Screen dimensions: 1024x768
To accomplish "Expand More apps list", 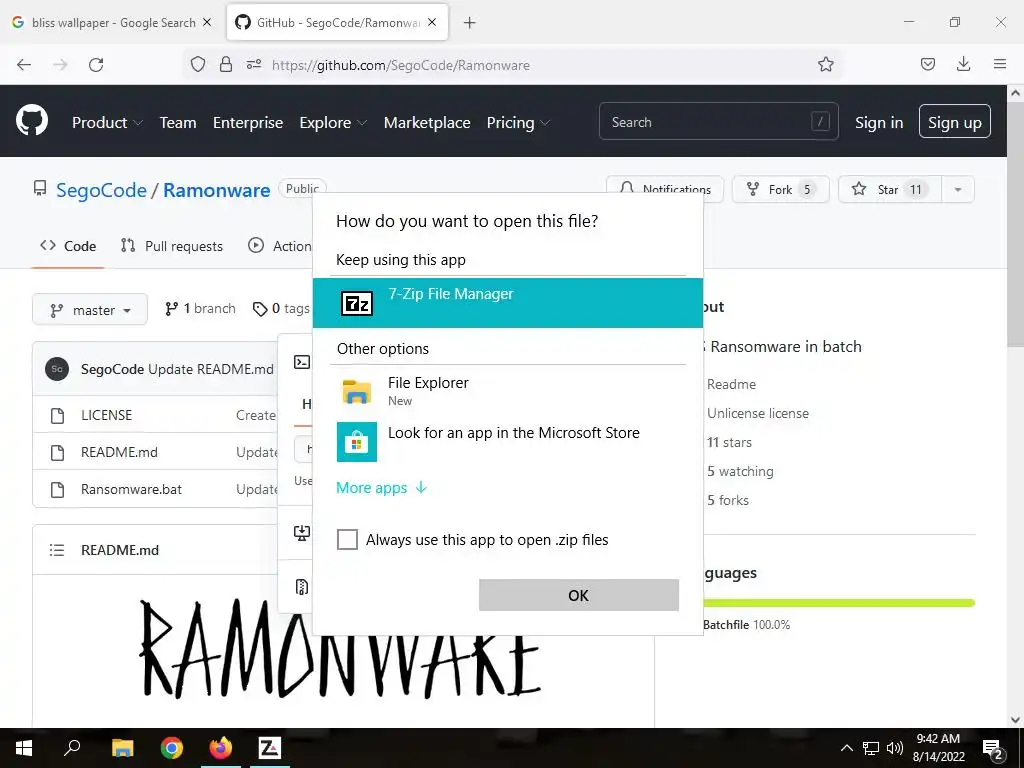I will point(381,488).
